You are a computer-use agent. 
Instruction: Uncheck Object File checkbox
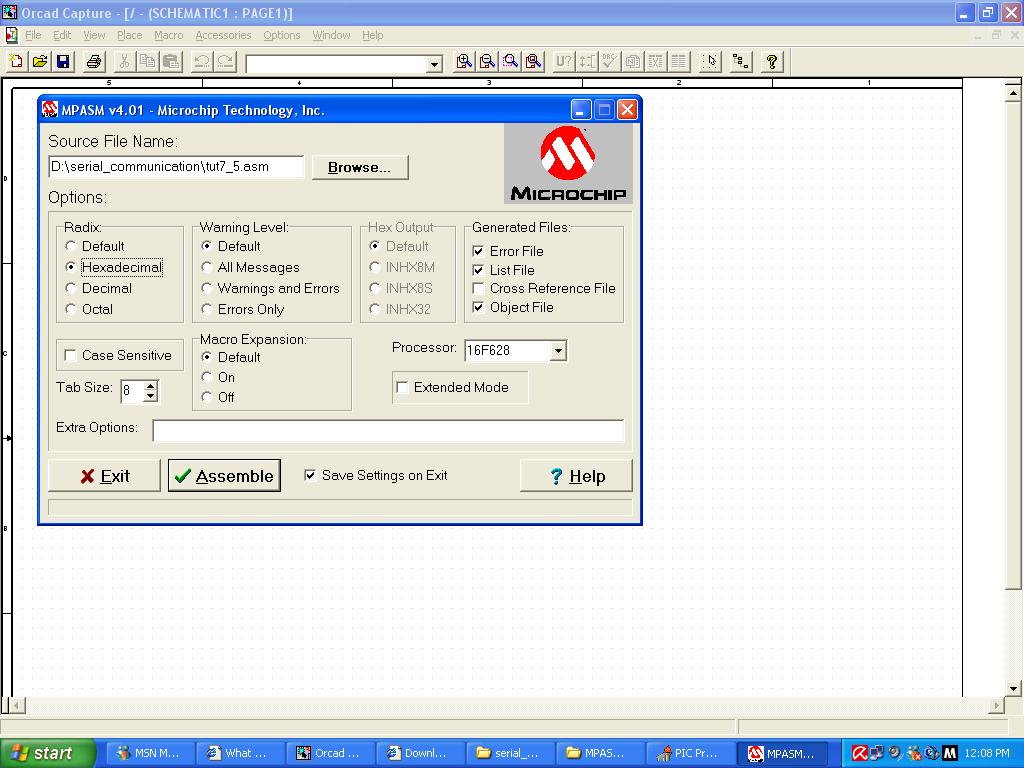(479, 307)
